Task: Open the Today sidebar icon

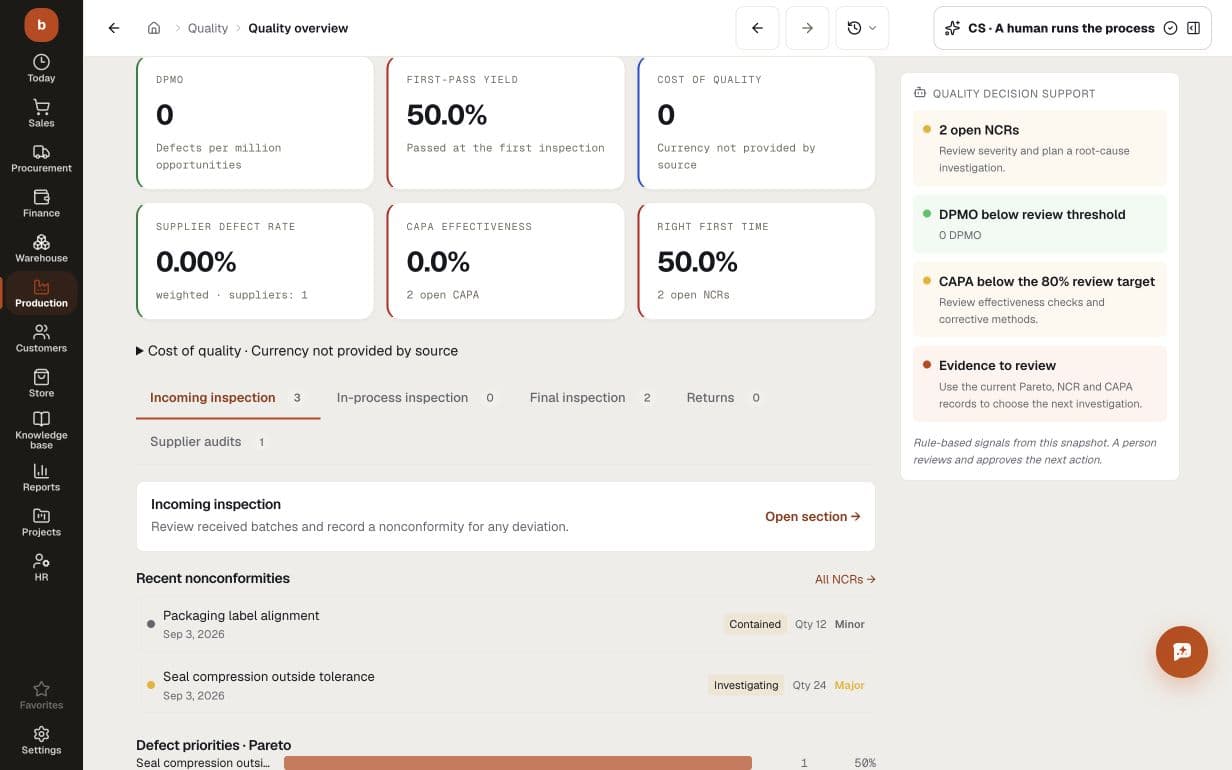Action: [41, 68]
